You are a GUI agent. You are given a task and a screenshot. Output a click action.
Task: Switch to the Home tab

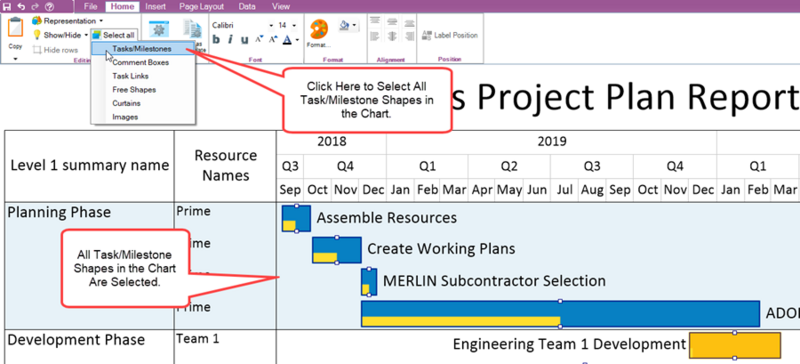coord(122,7)
